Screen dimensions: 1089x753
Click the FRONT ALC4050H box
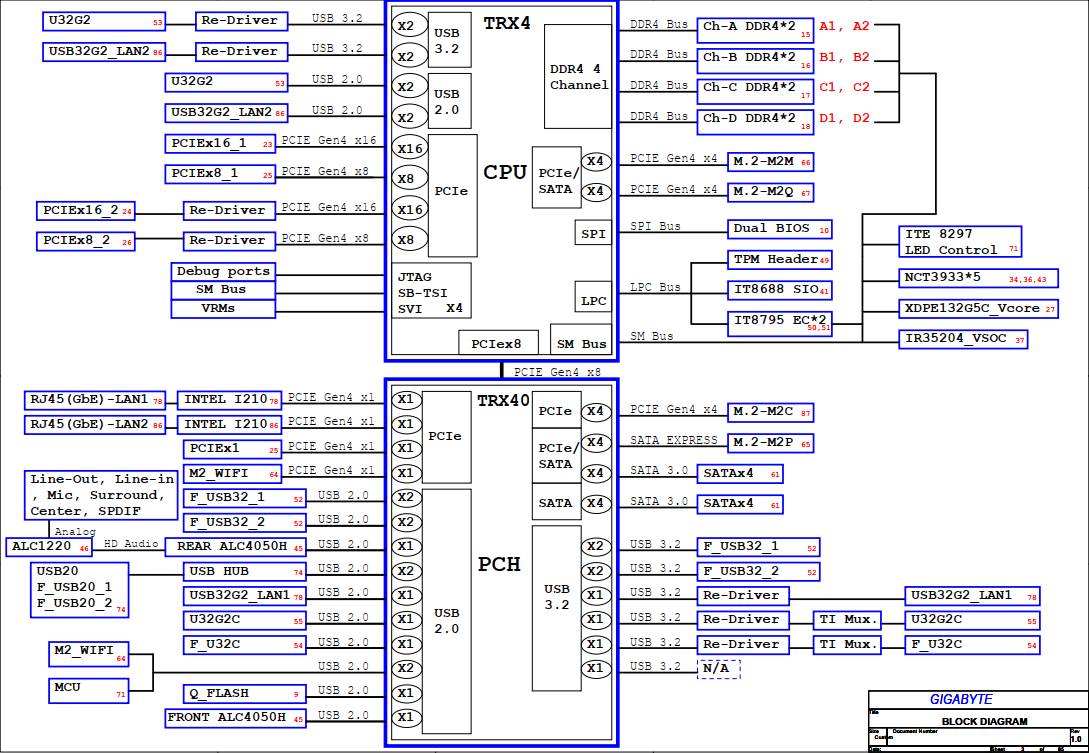click(x=235, y=718)
